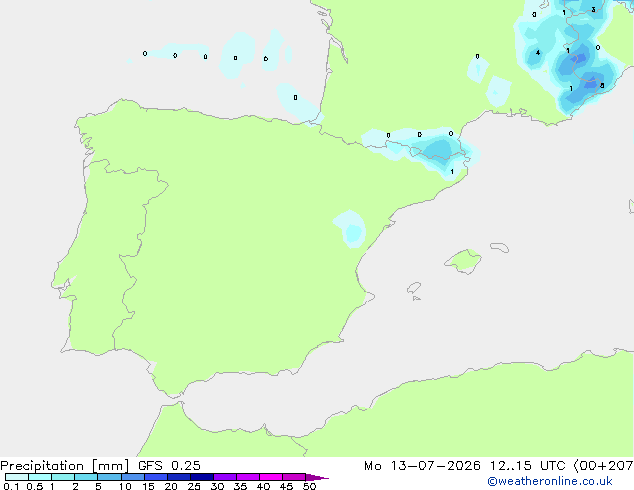The image size is (634, 490).
Task: Click the purple 30 mm legend swatch
Action: pos(225,477)
